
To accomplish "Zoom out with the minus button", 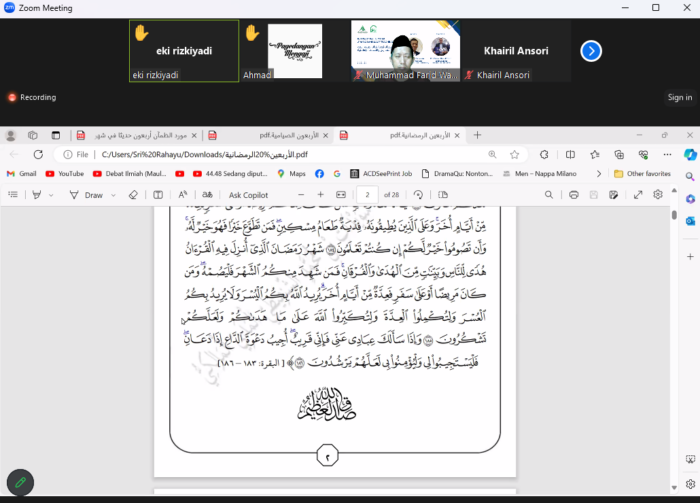I will pos(301,195).
